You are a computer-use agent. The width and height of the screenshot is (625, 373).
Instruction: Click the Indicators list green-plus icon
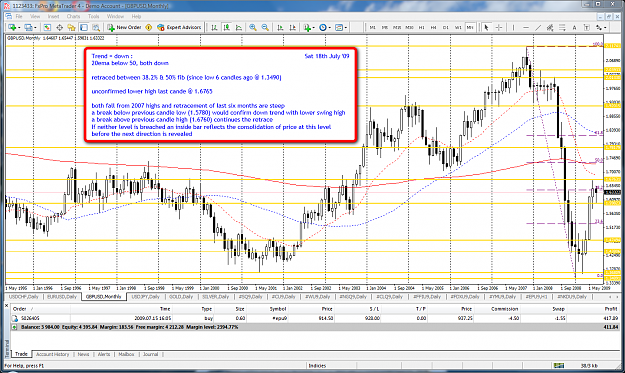coord(307,27)
